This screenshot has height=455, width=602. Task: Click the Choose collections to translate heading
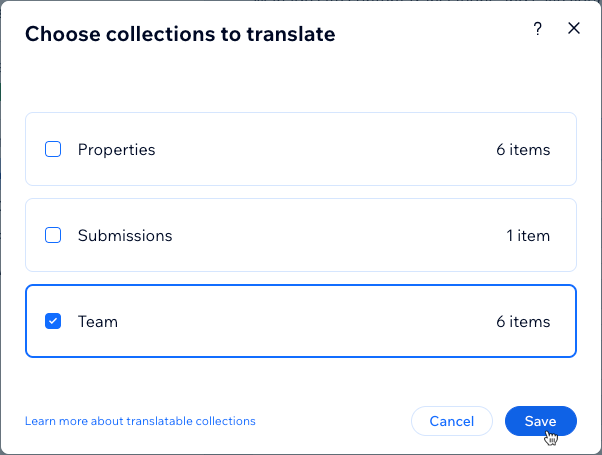click(x=180, y=34)
